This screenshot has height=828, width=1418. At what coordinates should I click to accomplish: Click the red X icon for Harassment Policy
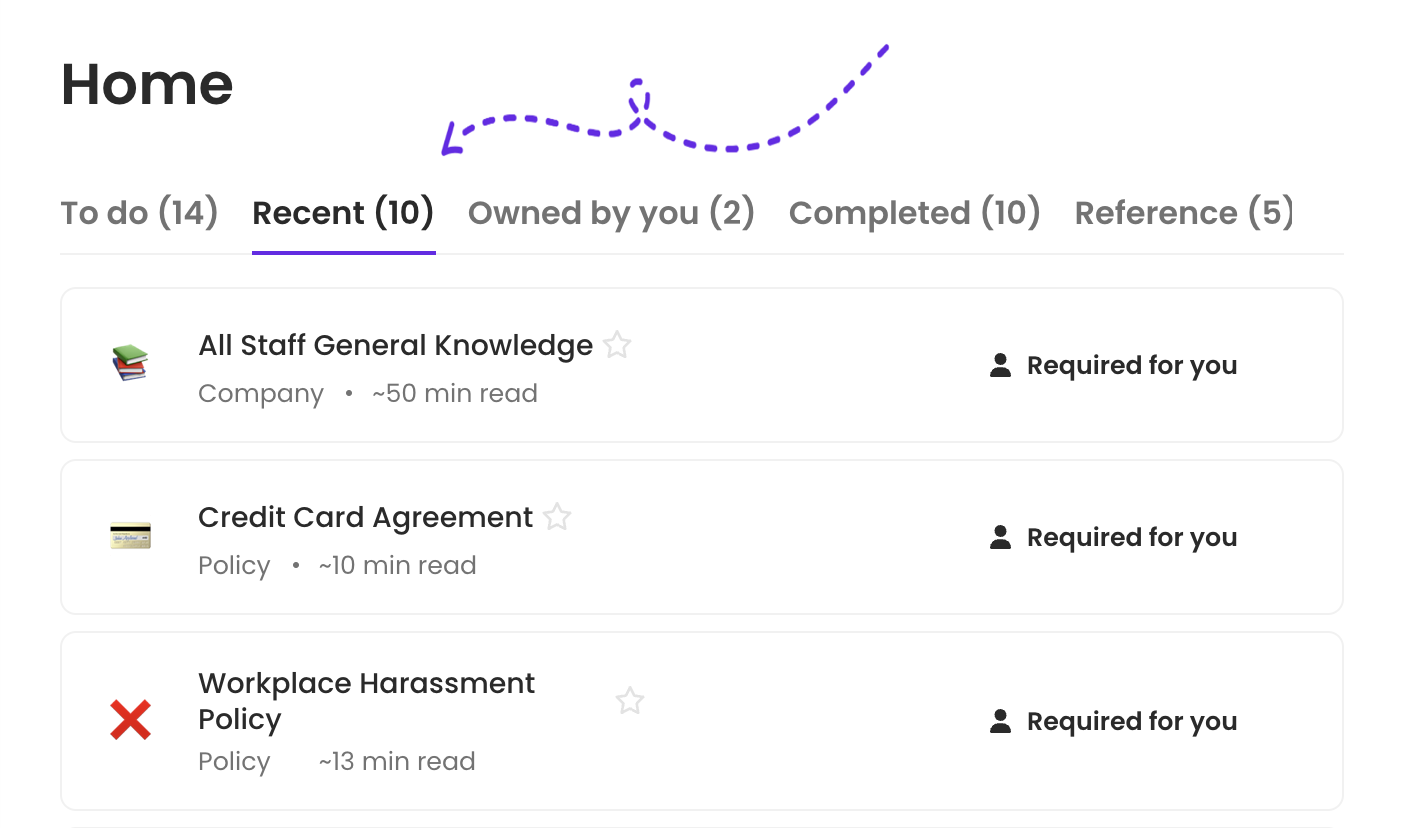[130, 720]
